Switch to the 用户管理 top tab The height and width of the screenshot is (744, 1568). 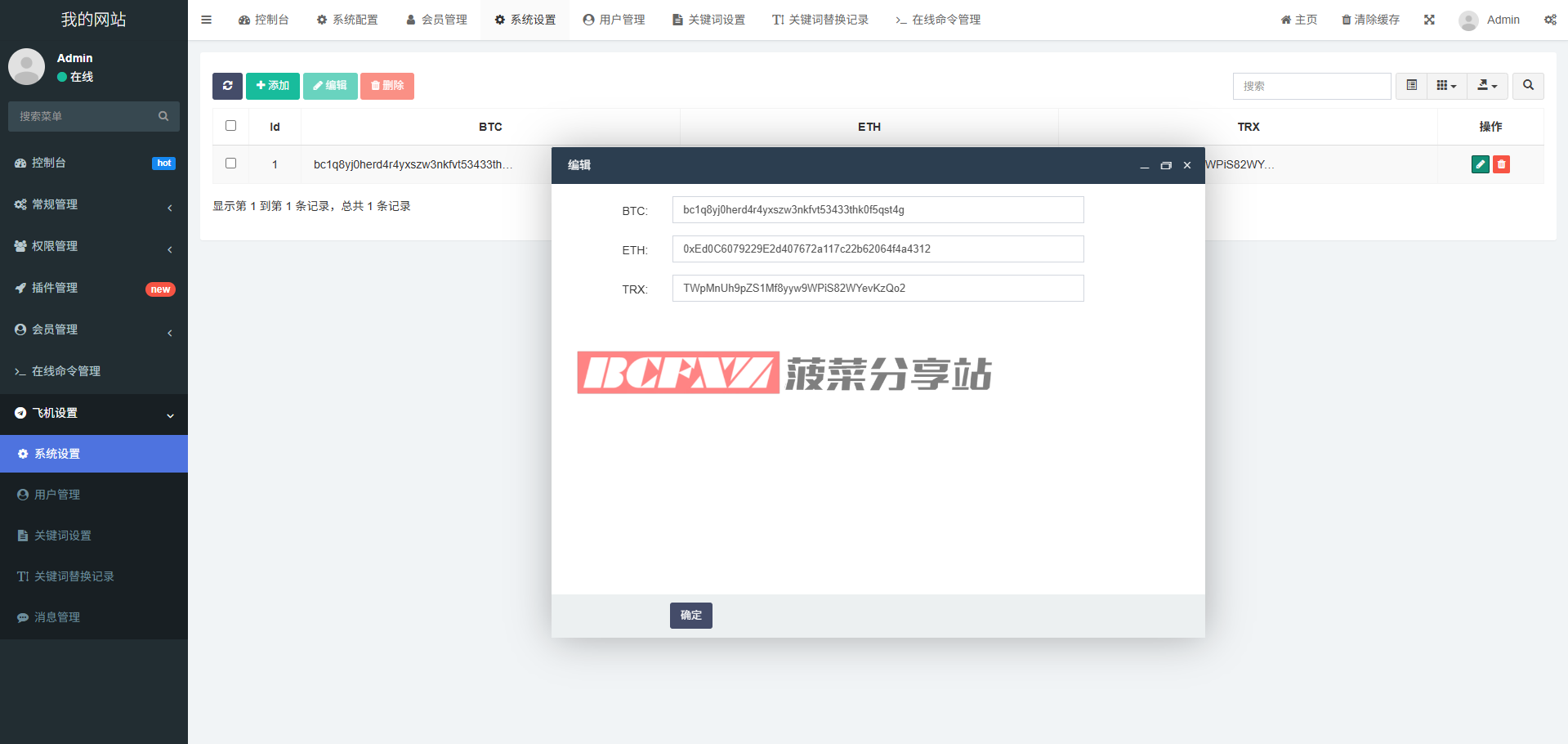614,20
